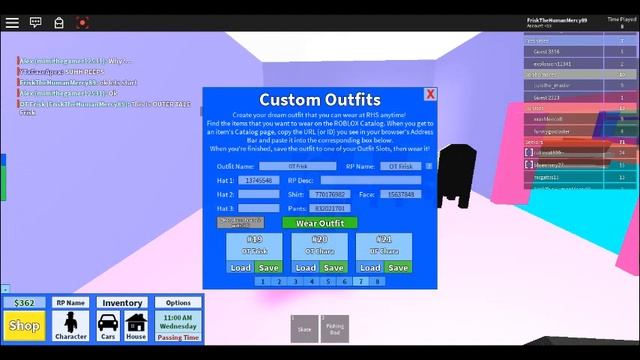Screen dimensions: 640x360
Task: Click the yellow Shop button
Action: pyautogui.click(x=24, y=326)
